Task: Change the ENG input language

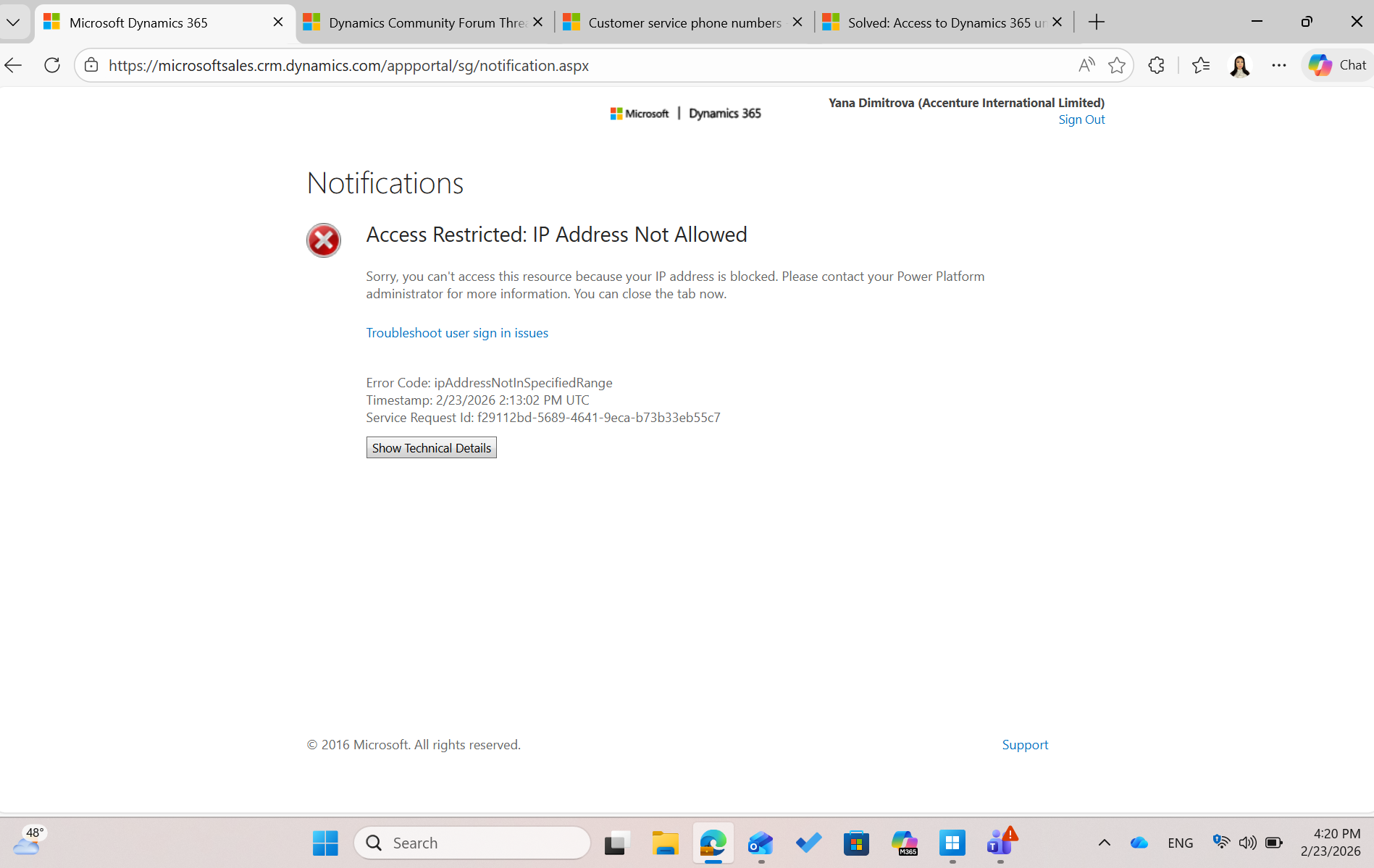Action: point(1181,843)
